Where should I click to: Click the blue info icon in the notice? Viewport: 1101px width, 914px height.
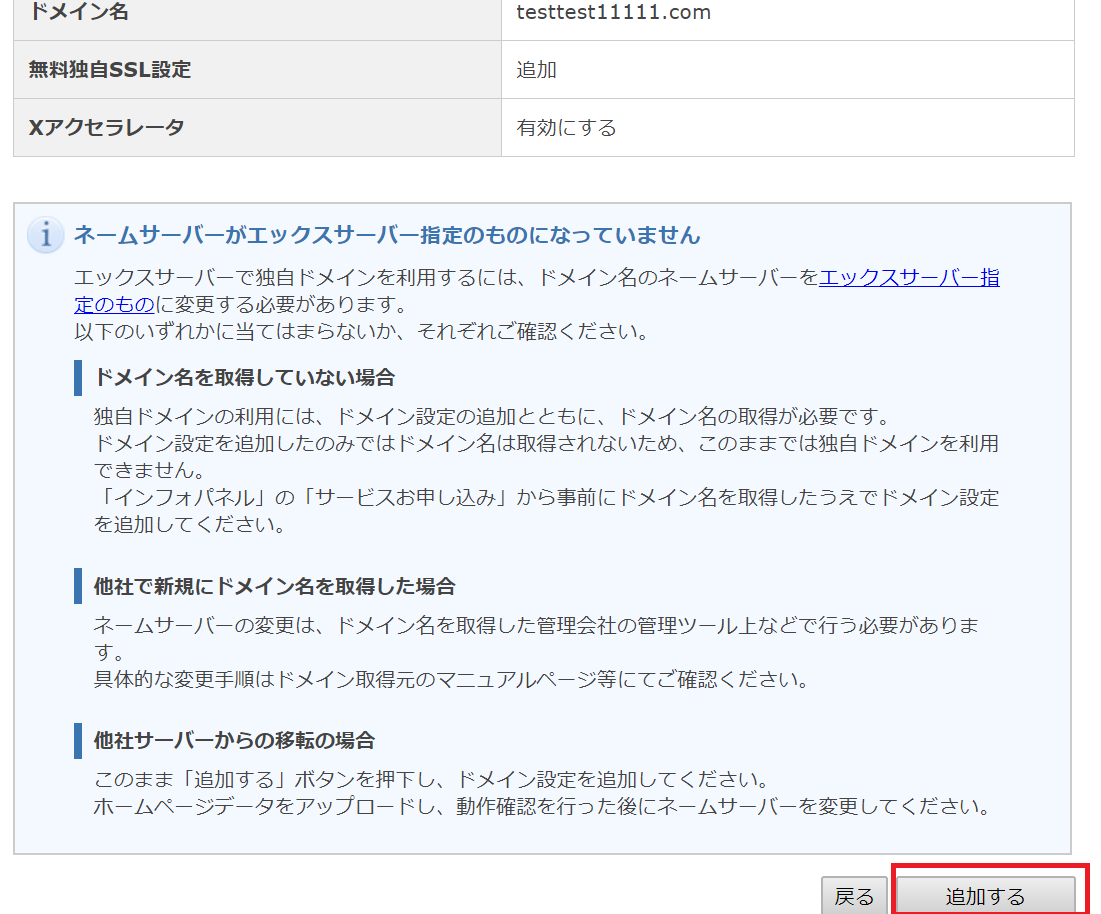coord(46,236)
